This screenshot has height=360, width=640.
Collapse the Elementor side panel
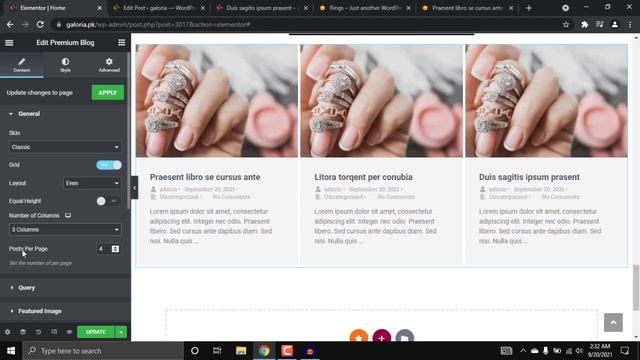[x=134, y=188]
